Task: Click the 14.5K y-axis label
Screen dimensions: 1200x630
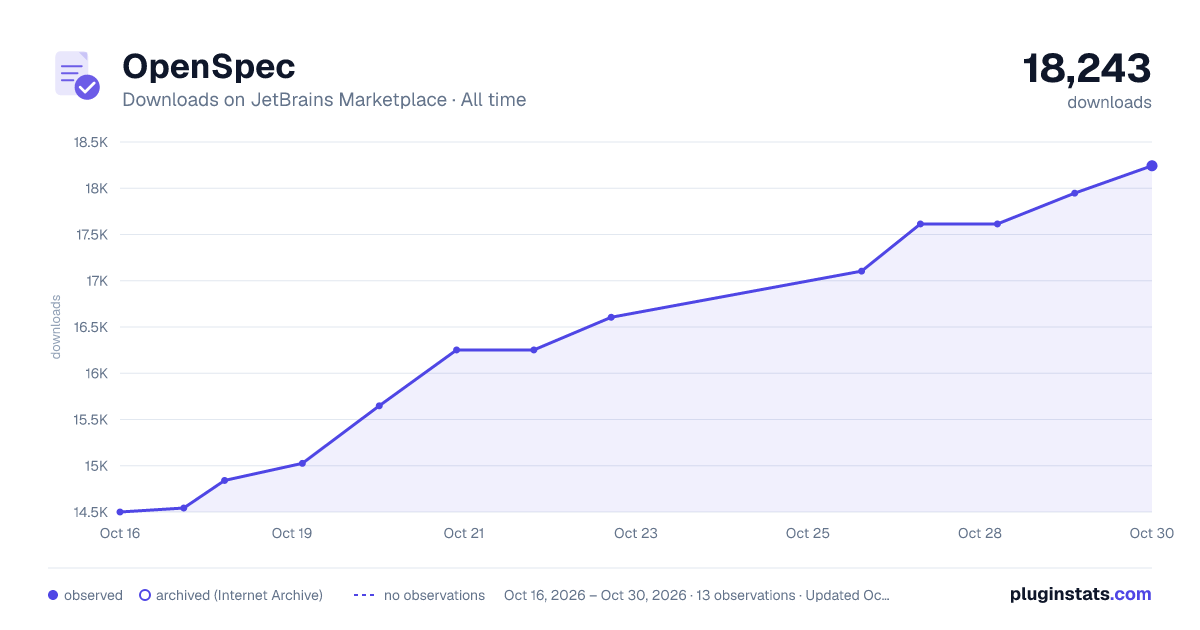Action: [90, 512]
